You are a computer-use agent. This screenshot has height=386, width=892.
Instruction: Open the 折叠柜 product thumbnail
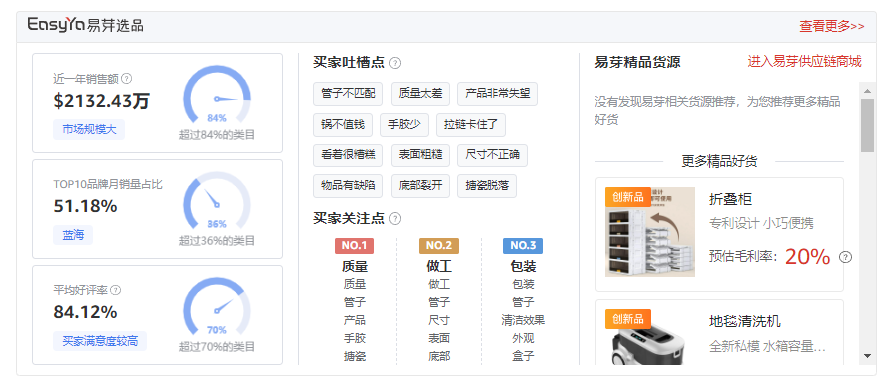(x=650, y=232)
